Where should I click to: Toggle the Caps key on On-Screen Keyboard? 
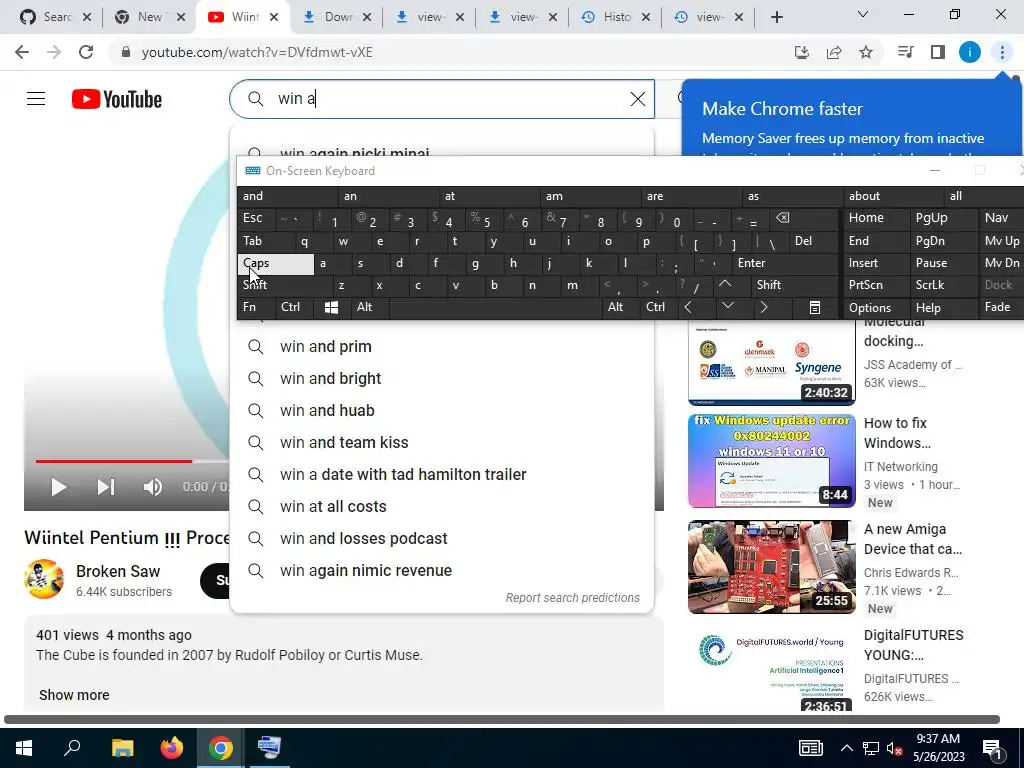(276, 263)
